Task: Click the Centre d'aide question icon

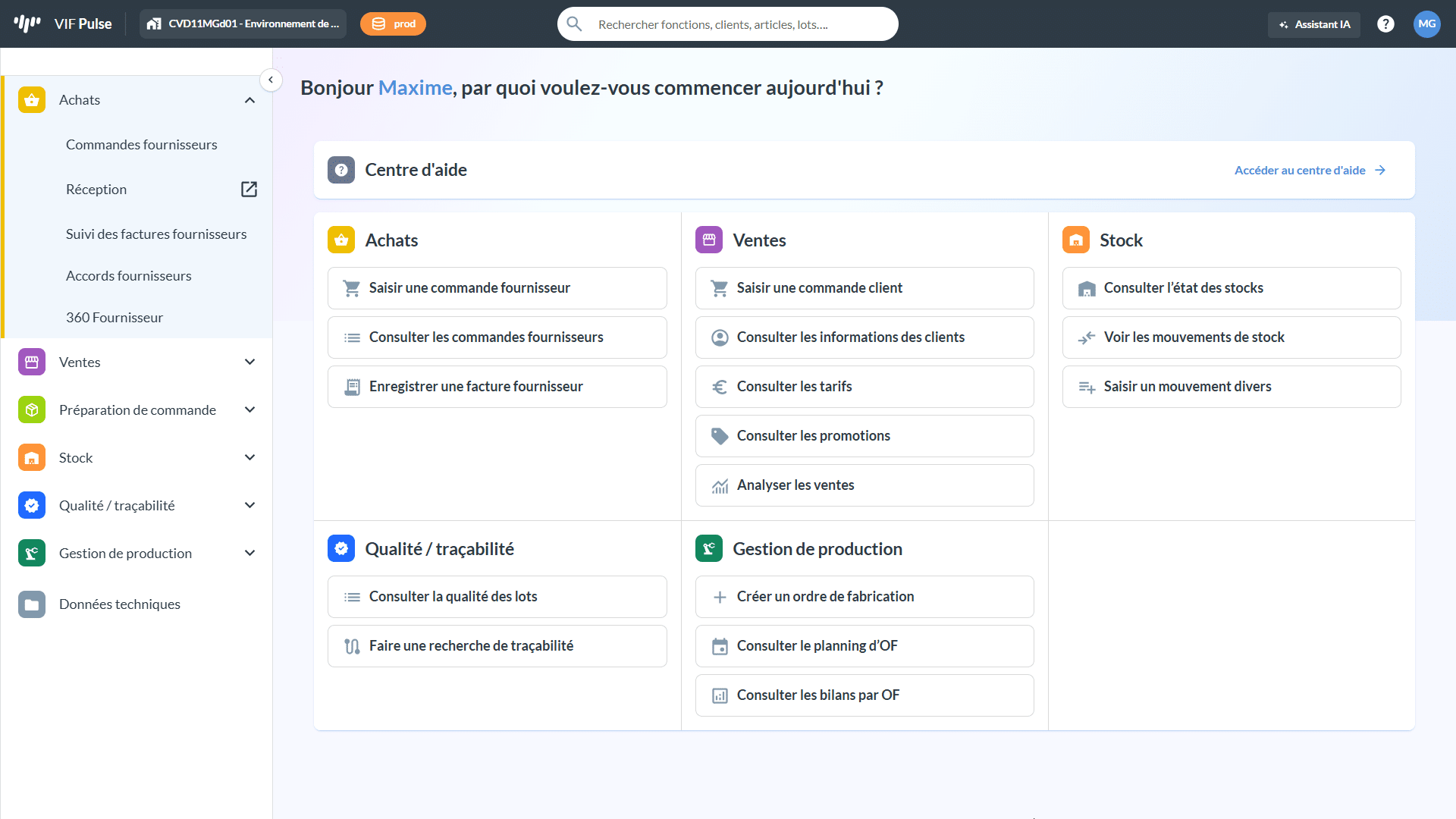Action: [x=341, y=170]
